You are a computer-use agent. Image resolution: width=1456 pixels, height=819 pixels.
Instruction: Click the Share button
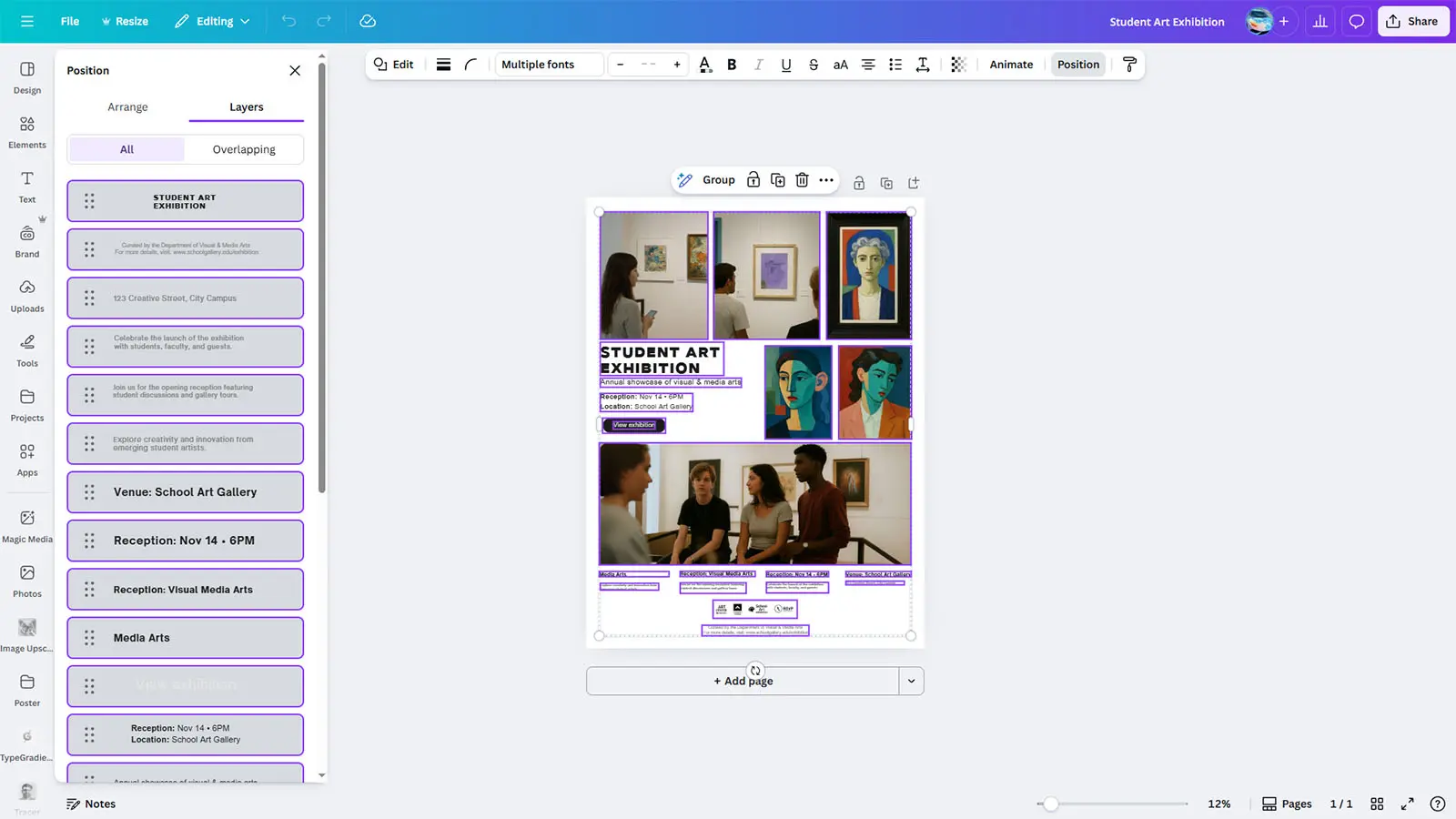tap(1412, 21)
